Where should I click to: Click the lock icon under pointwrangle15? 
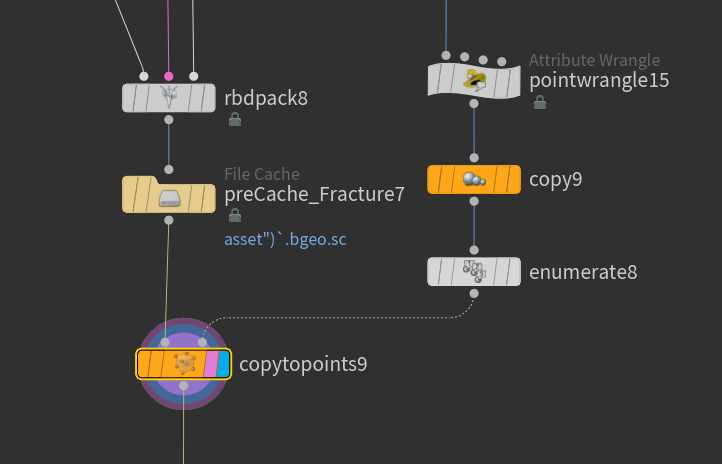(540, 102)
